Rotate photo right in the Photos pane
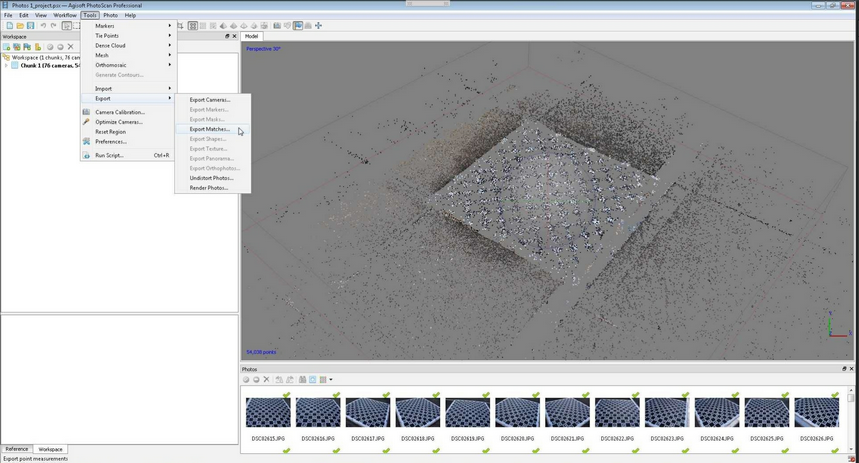The image size is (859, 463). click(x=289, y=379)
